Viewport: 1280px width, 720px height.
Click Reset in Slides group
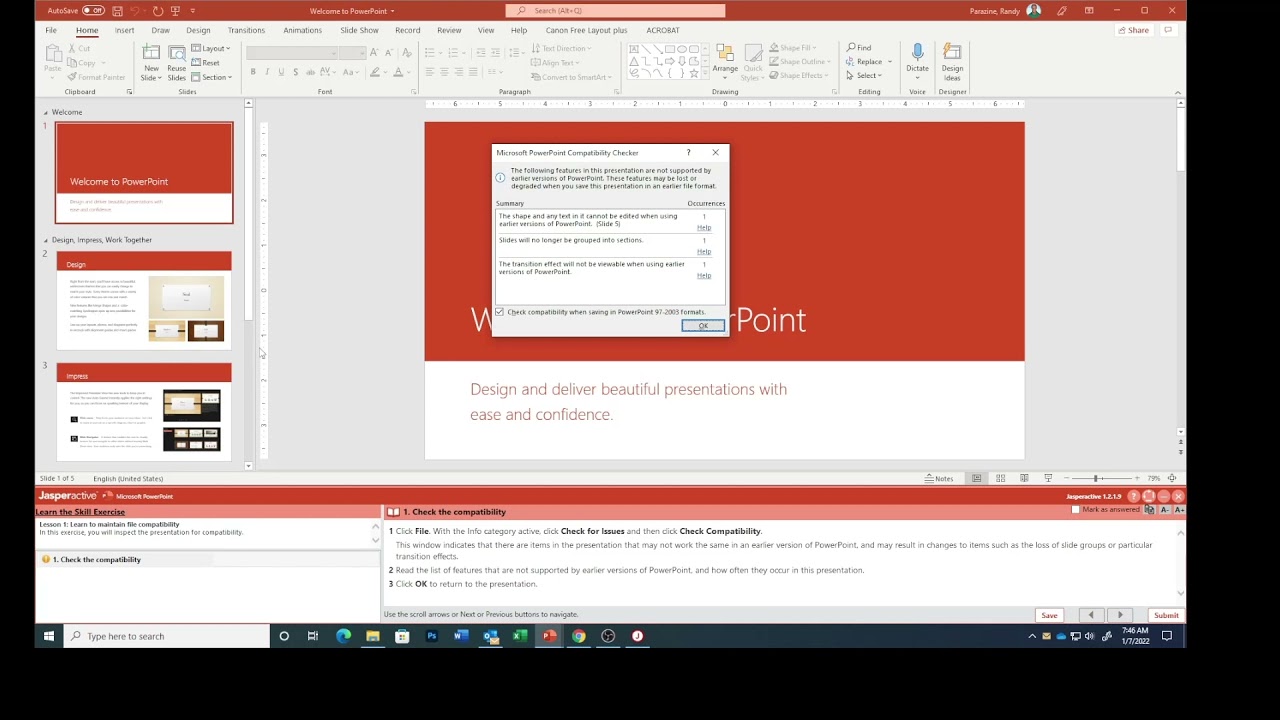[206, 62]
